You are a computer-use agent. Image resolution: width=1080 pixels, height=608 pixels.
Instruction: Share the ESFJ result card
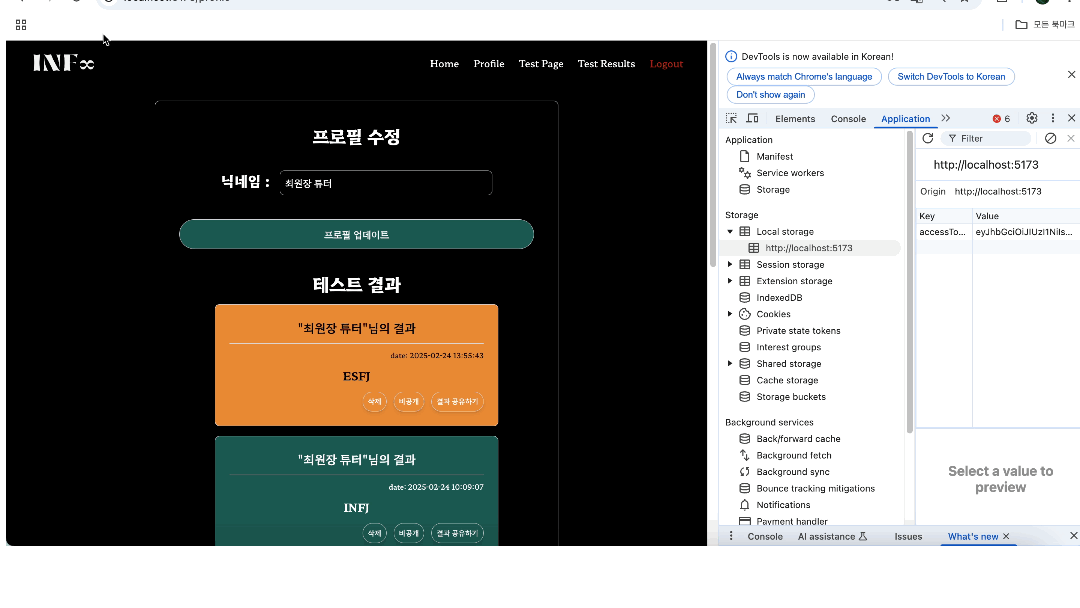coord(457,401)
